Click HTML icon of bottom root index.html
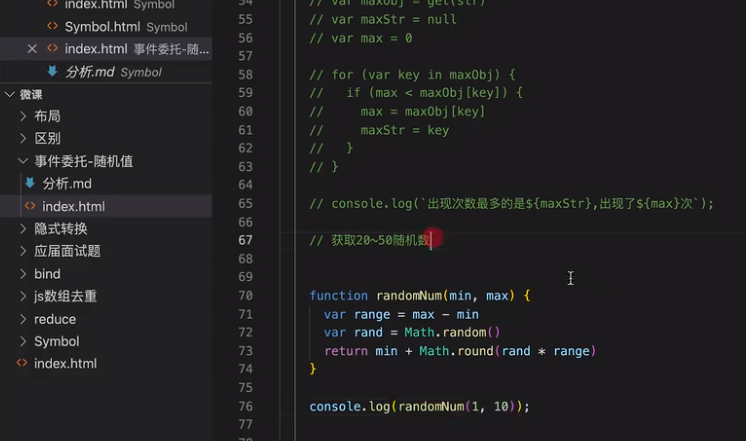Screen dimensions: 746x441 22,363
